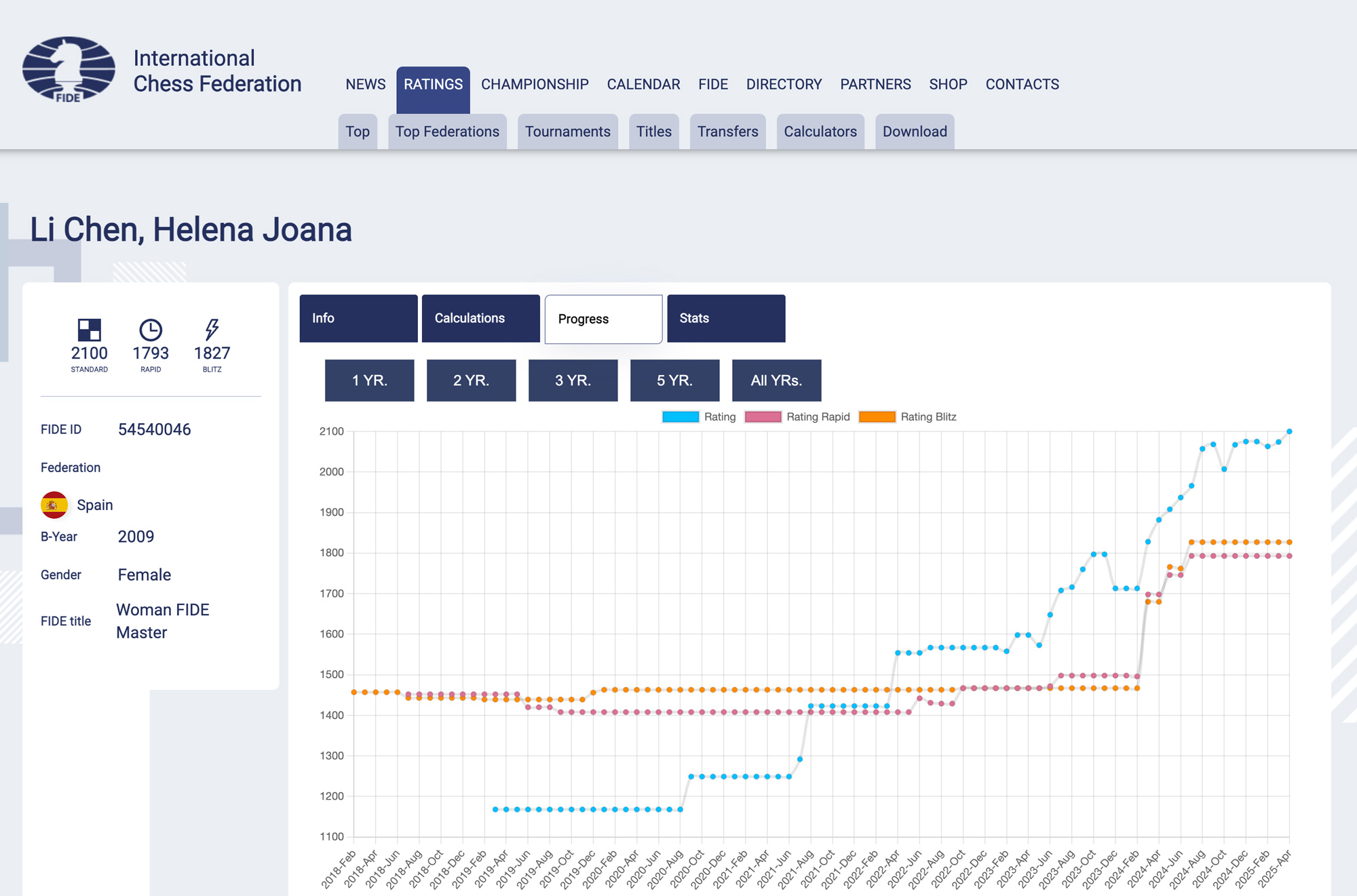Show the 1 YR. rating range

369,381
